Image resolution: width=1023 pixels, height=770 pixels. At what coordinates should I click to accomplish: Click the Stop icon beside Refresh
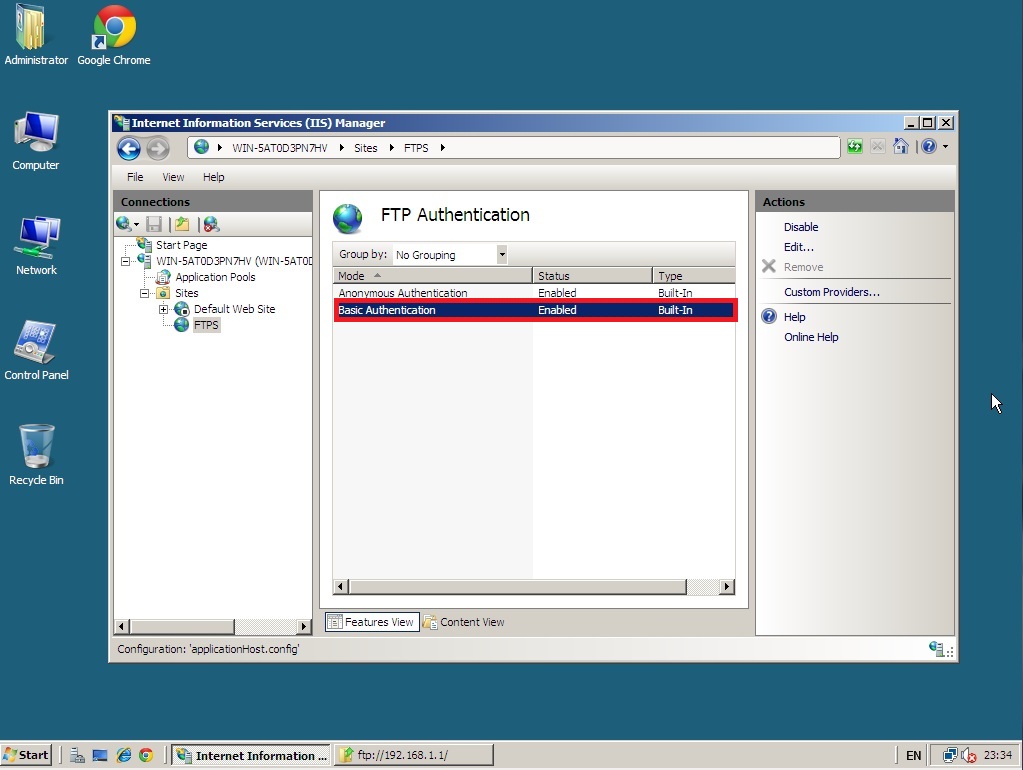pyautogui.click(x=878, y=147)
